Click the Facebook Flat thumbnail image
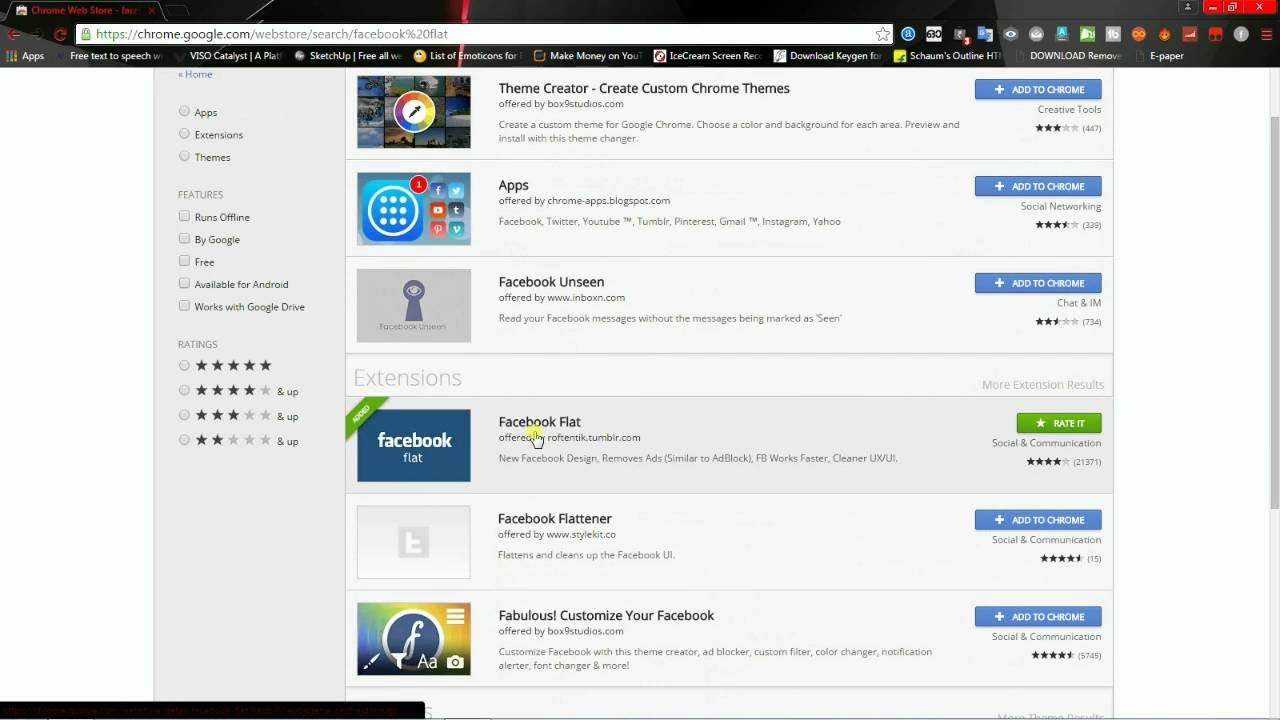 pyautogui.click(x=414, y=445)
